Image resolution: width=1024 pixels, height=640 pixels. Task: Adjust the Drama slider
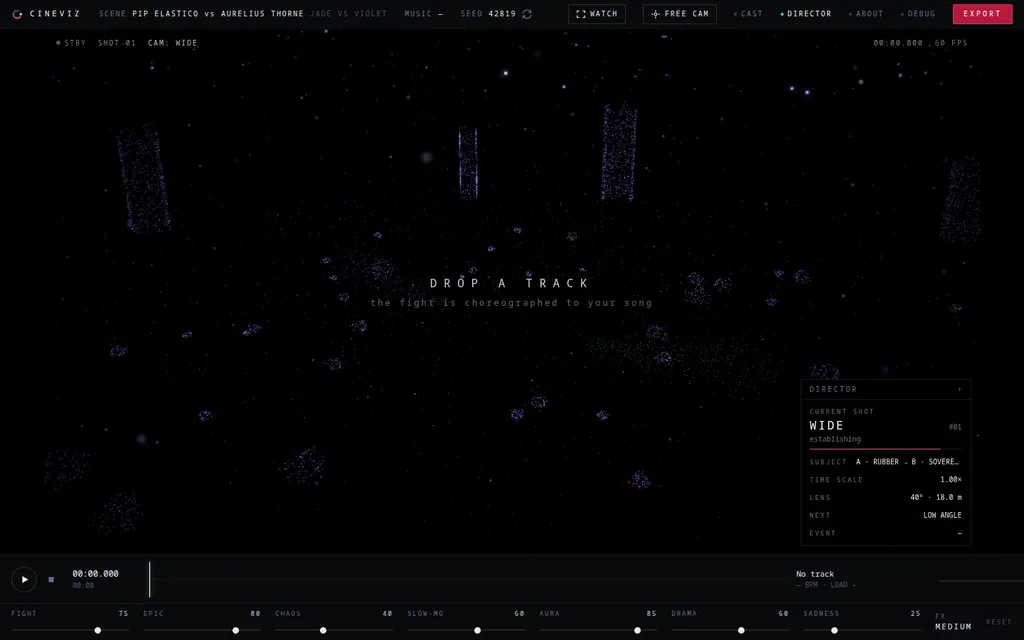point(730,630)
